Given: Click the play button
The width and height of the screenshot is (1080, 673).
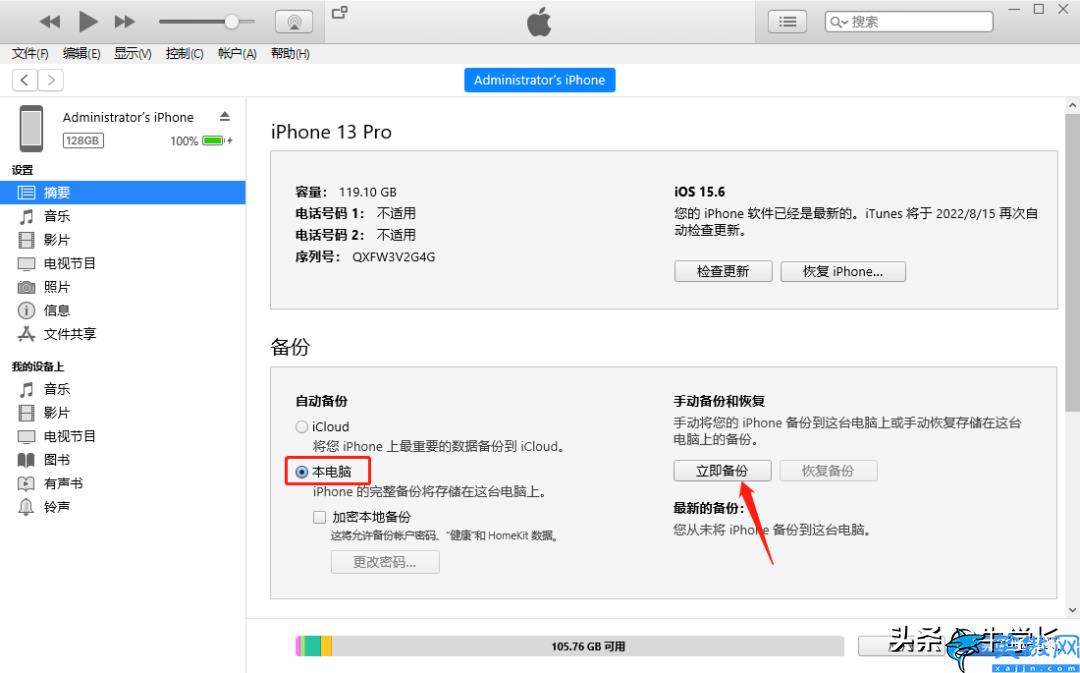Looking at the screenshot, I should (87, 21).
